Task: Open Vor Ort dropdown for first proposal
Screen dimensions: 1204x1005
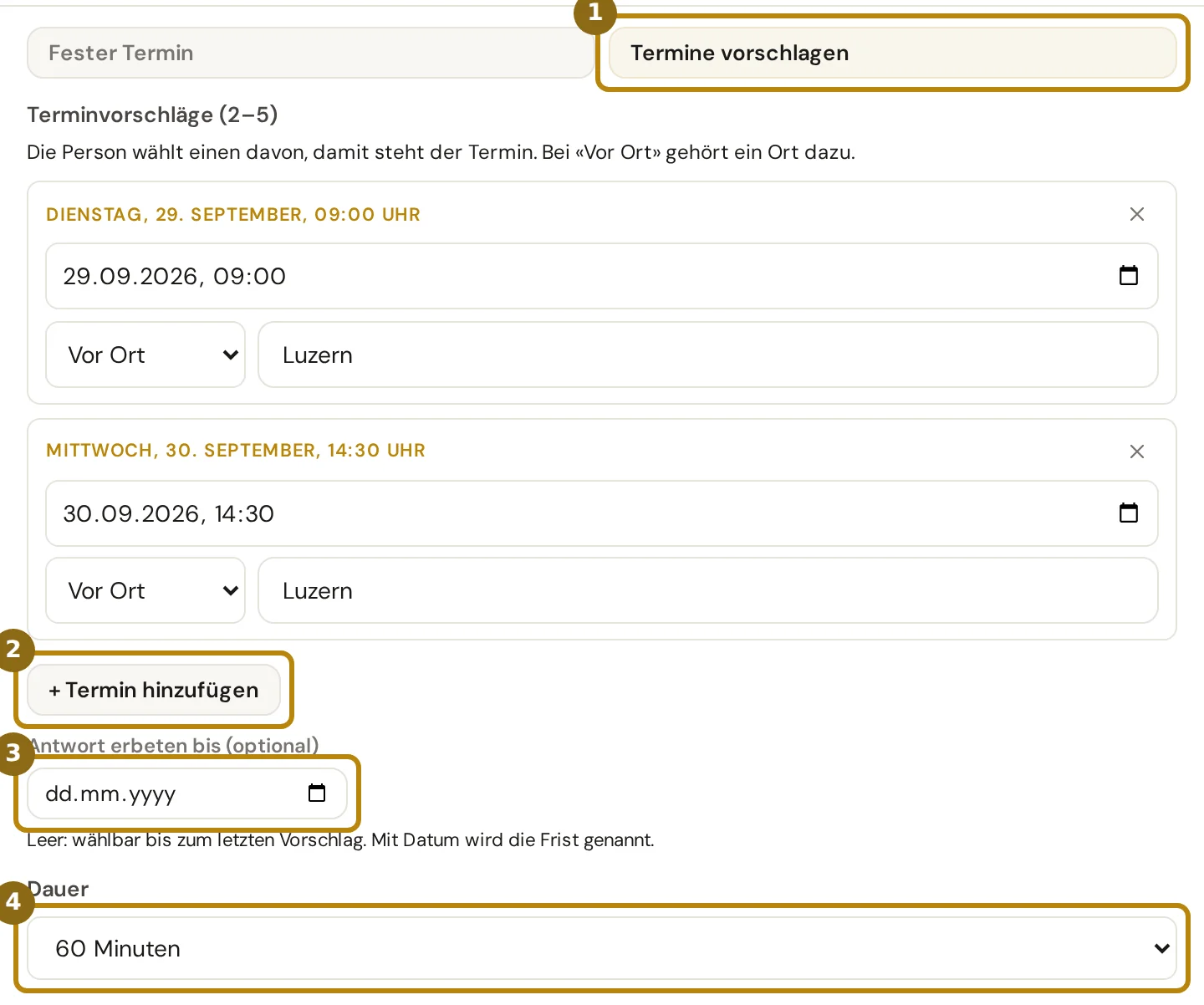Action: [x=145, y=355]
